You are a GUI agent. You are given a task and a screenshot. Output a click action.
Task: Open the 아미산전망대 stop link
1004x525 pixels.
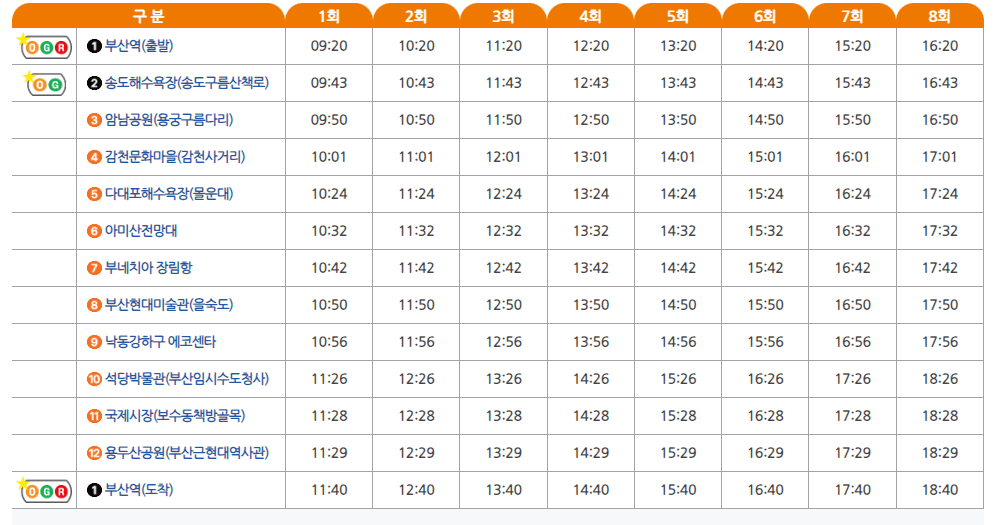point(141,231)
